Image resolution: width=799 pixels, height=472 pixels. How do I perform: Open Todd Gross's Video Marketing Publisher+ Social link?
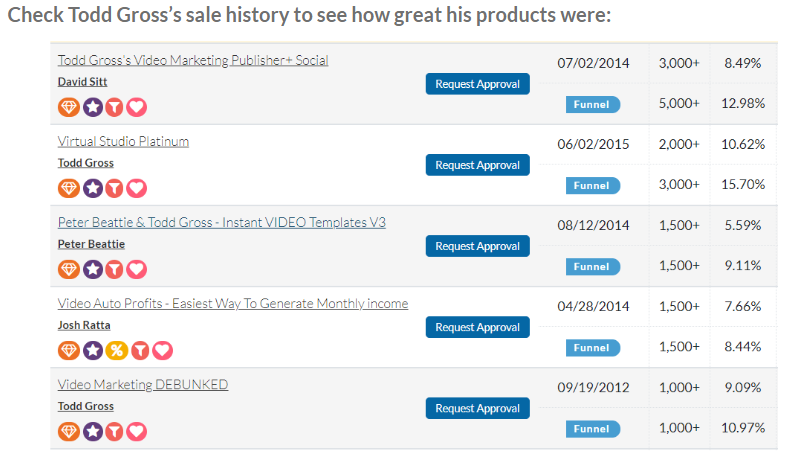pos(193,60)
